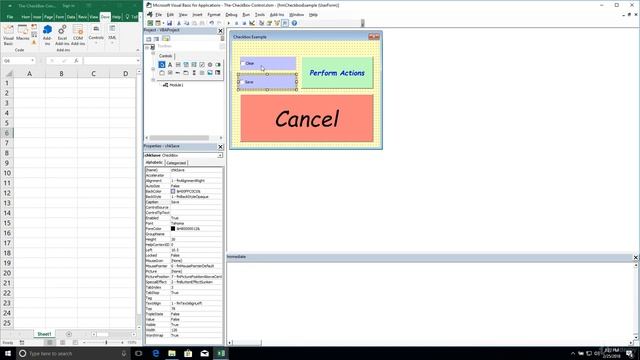Screen dimensions: 640x360
Task: Open the chkSave object dropdown in Properties
Action: click(x=220, y=156)
